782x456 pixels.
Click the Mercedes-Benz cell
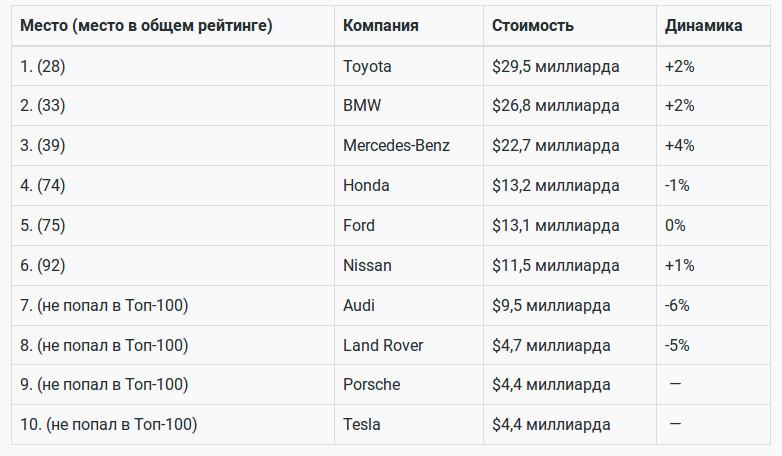(x=396, y=145)
